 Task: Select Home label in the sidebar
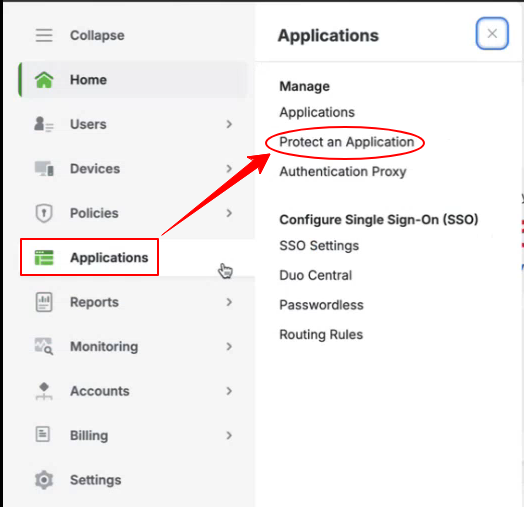[88, 80]
